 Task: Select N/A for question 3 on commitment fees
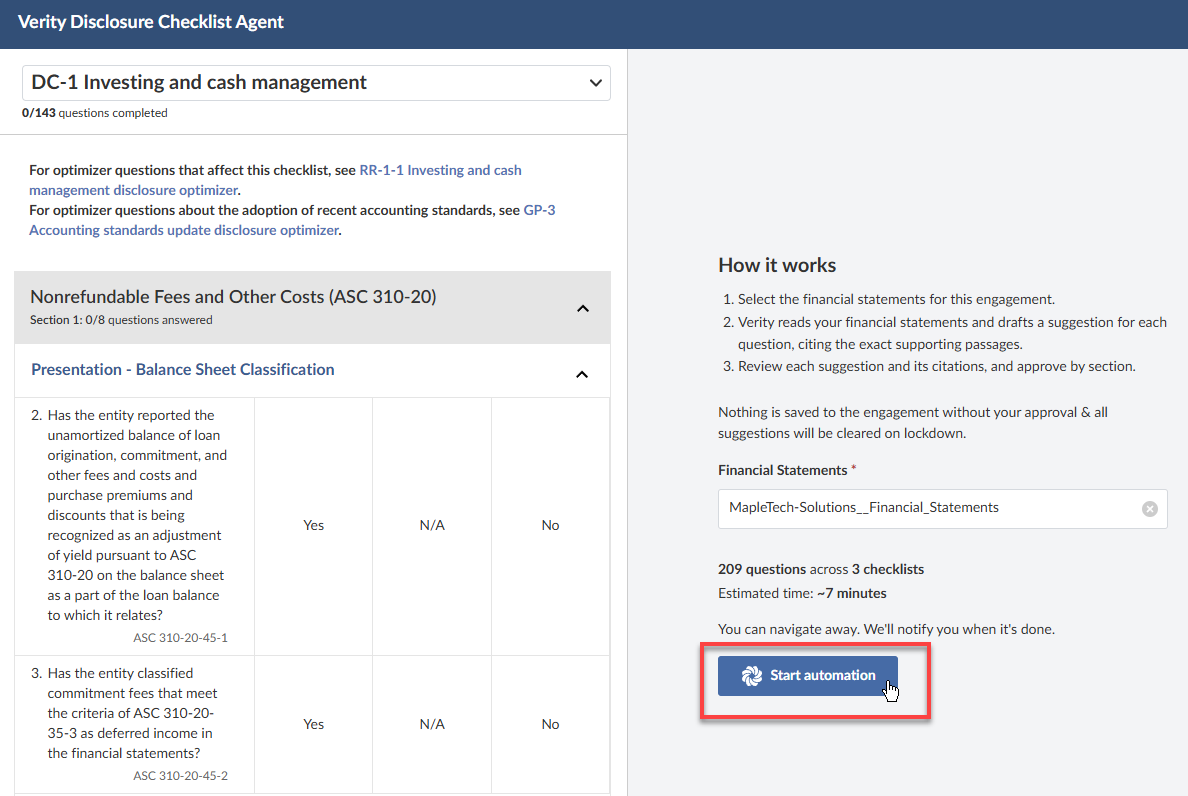pos(432,725)
